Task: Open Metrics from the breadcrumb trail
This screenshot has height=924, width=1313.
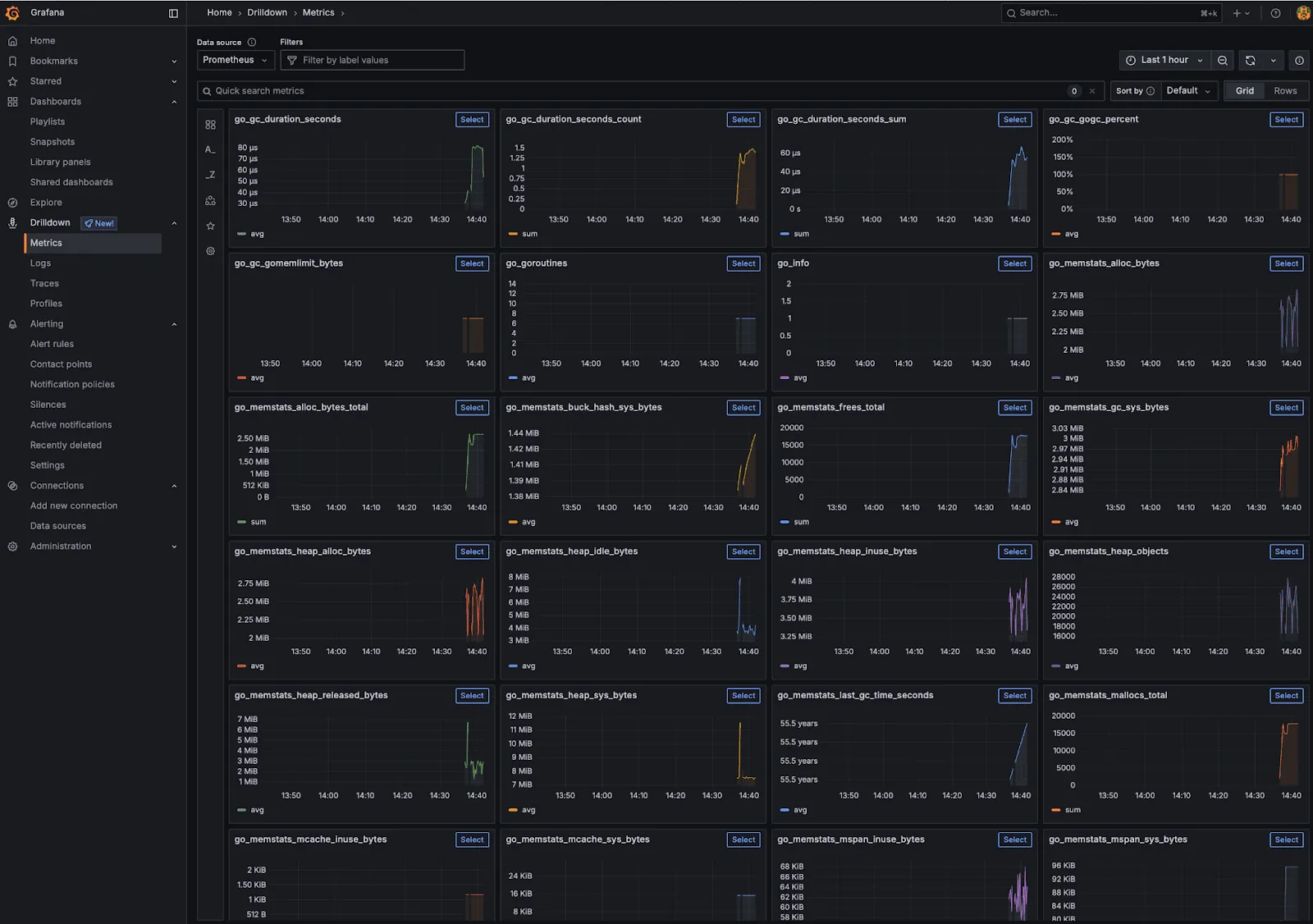Action: coord(318,12)
